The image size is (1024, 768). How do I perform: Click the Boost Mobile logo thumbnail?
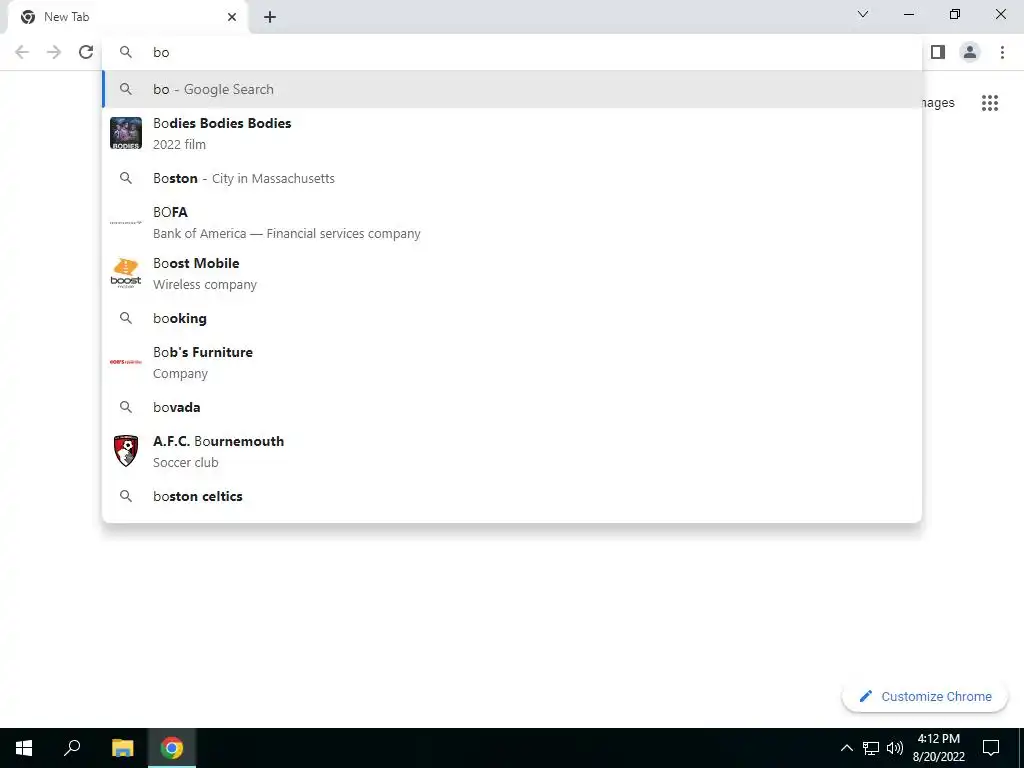[126, 273]
